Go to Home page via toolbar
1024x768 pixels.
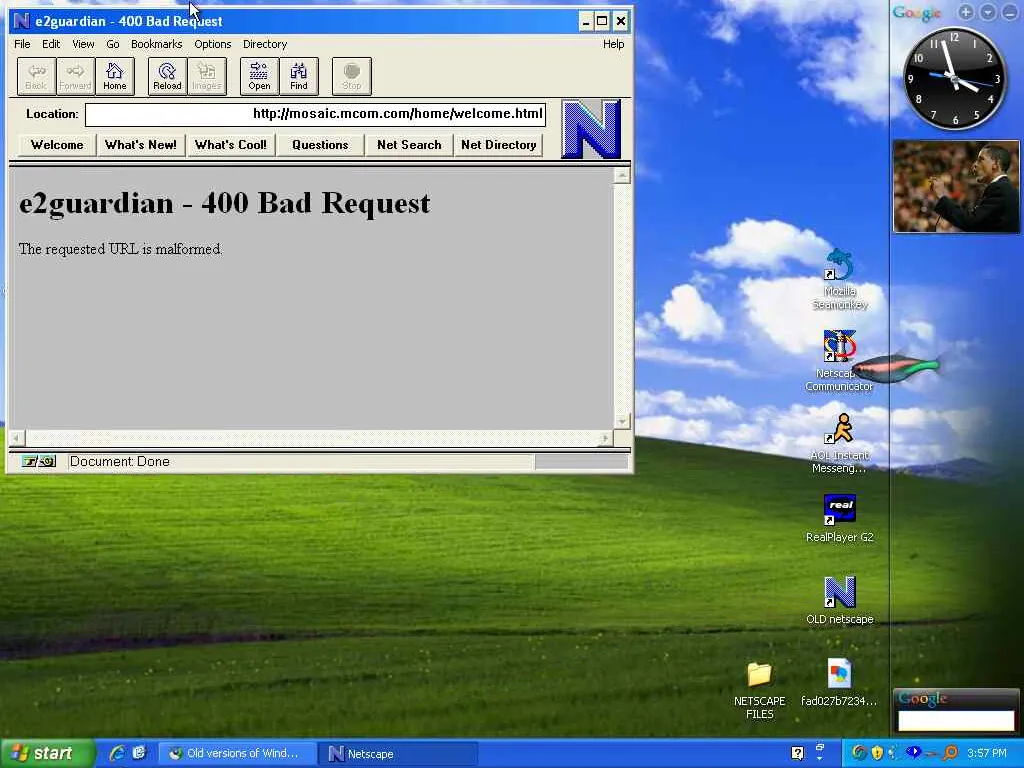pyautogui.click(x=115, y=76)
